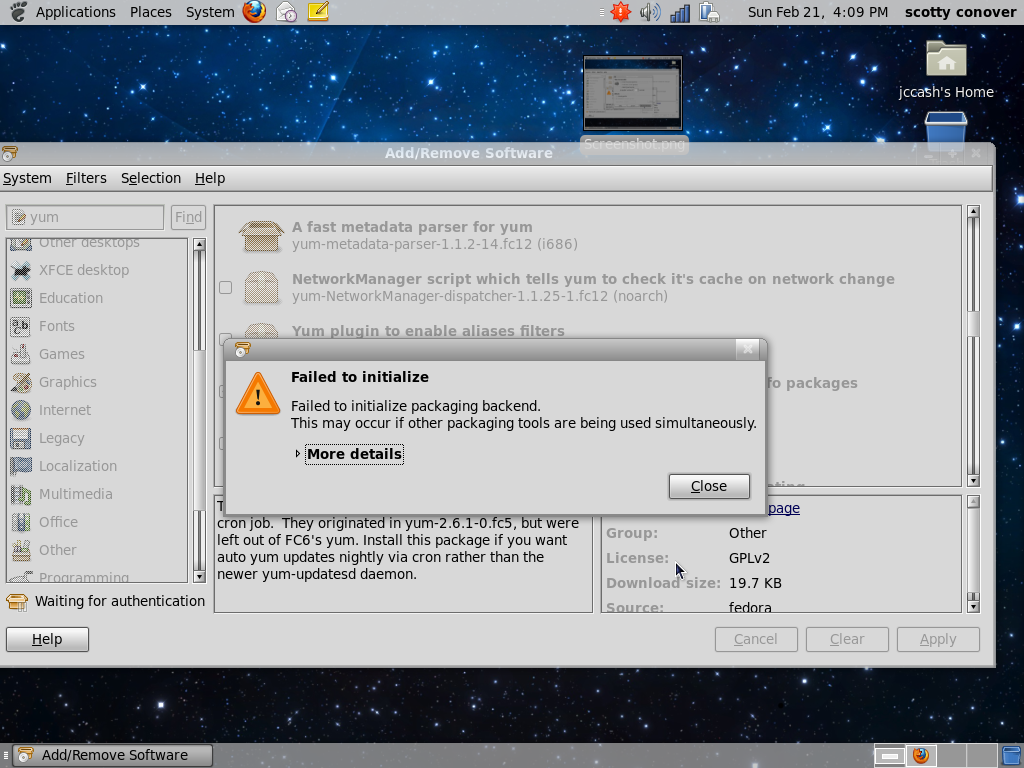Open the Evolution mail launcher icon
This screenshot has width=1024, height=768.
[286, 12]
